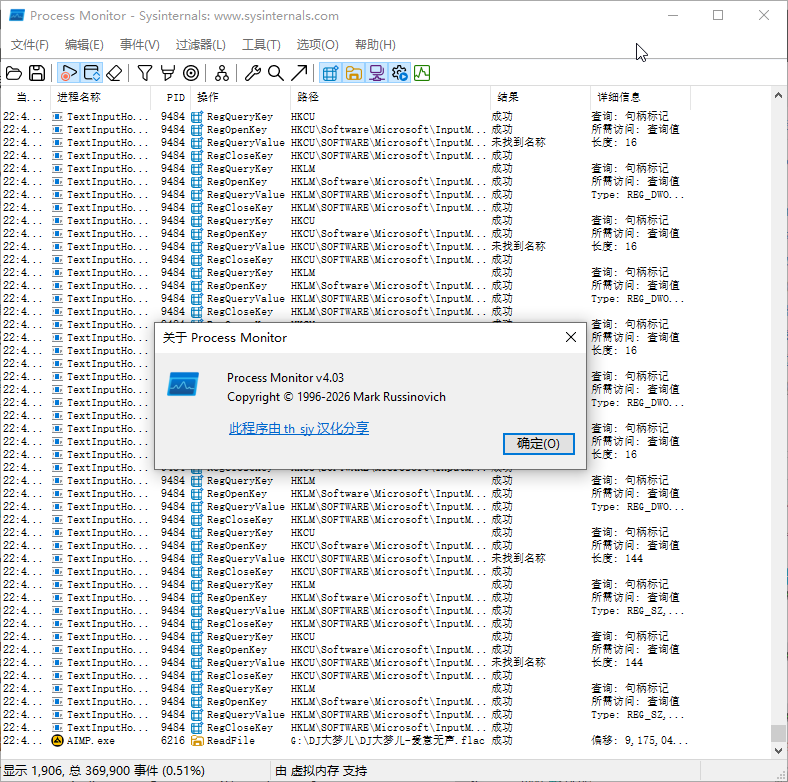Open a saved log with the Open icon
Viewport: 788px width, 782px height.
pyautogui.click(x=14, y=73)
